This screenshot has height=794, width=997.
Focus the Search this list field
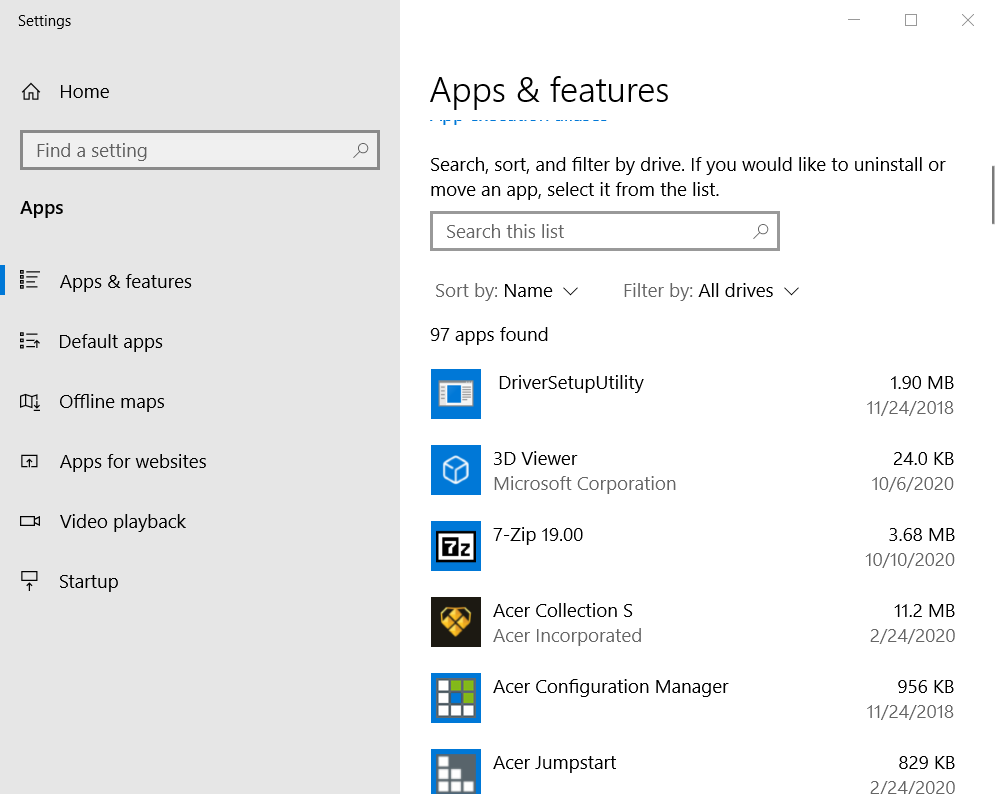point(605,231)
